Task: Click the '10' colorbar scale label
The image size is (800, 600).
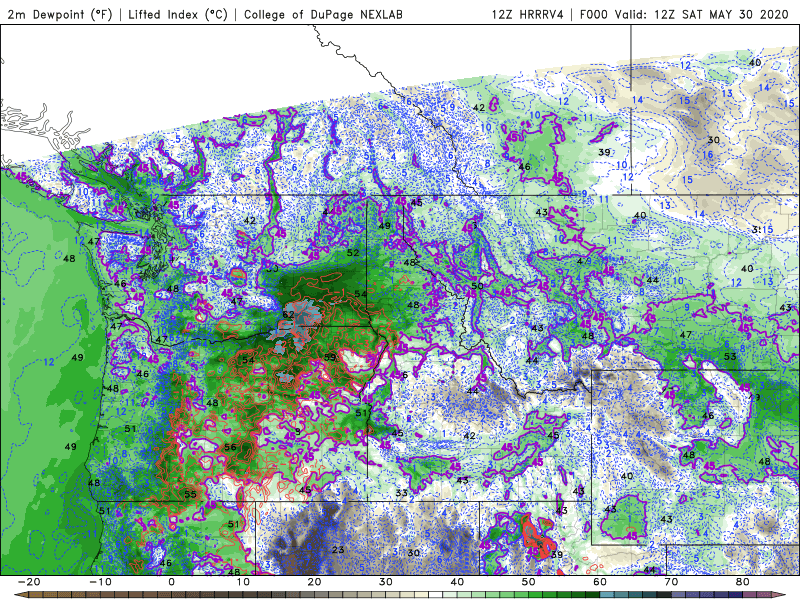Action: click(x=243, y=582)
